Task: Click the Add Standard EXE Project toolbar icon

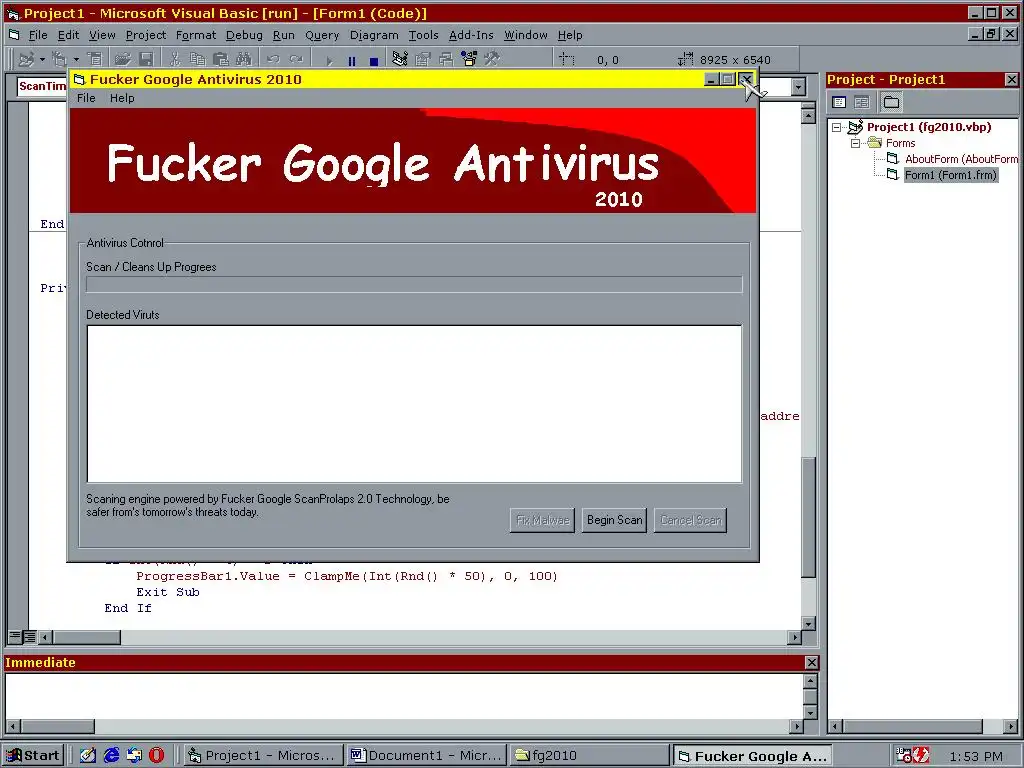Action: coord(26,59)
